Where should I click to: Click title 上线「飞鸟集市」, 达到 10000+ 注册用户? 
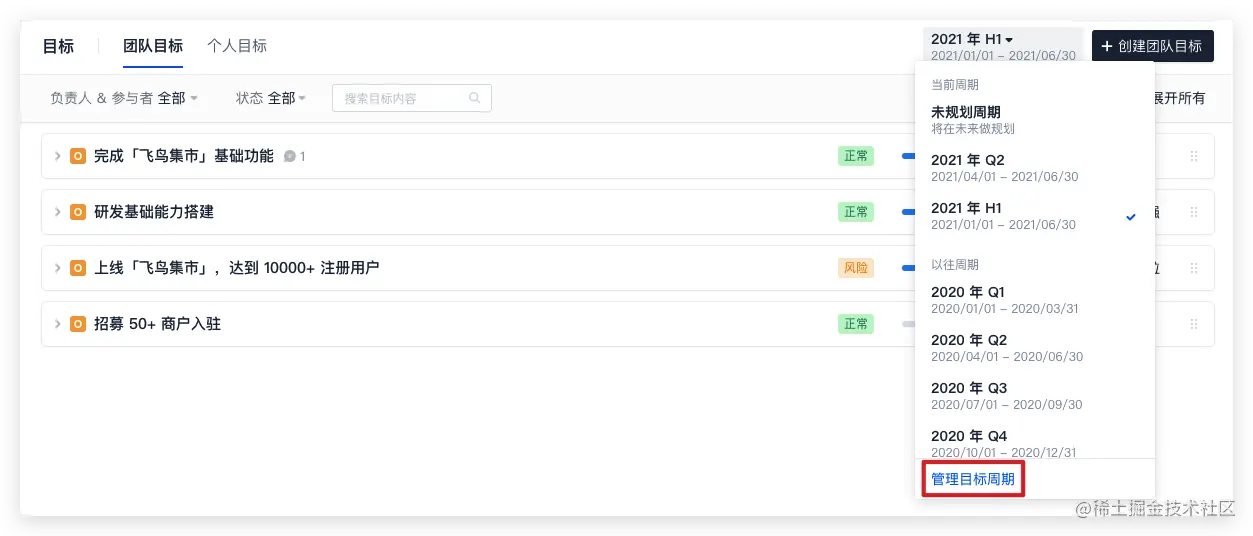click(x=236, y=268)
